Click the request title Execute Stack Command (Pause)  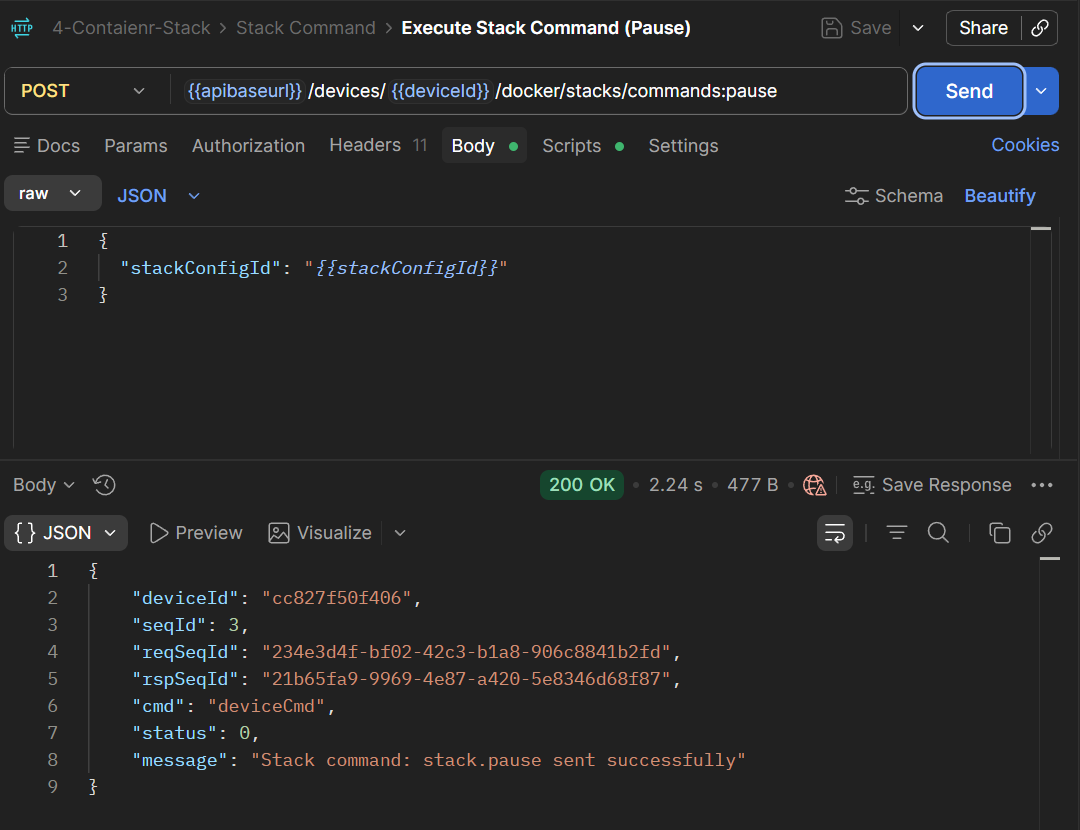click(x=546, y=28)
